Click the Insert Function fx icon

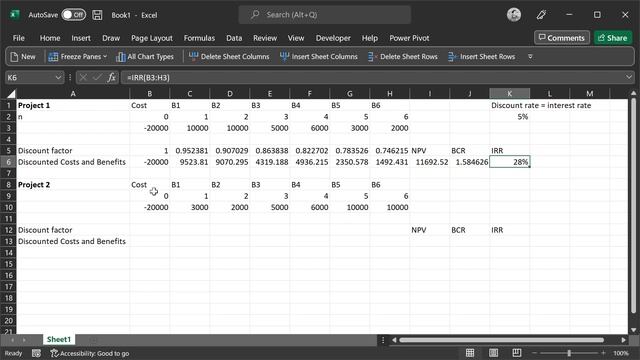(x=111, y=78)
